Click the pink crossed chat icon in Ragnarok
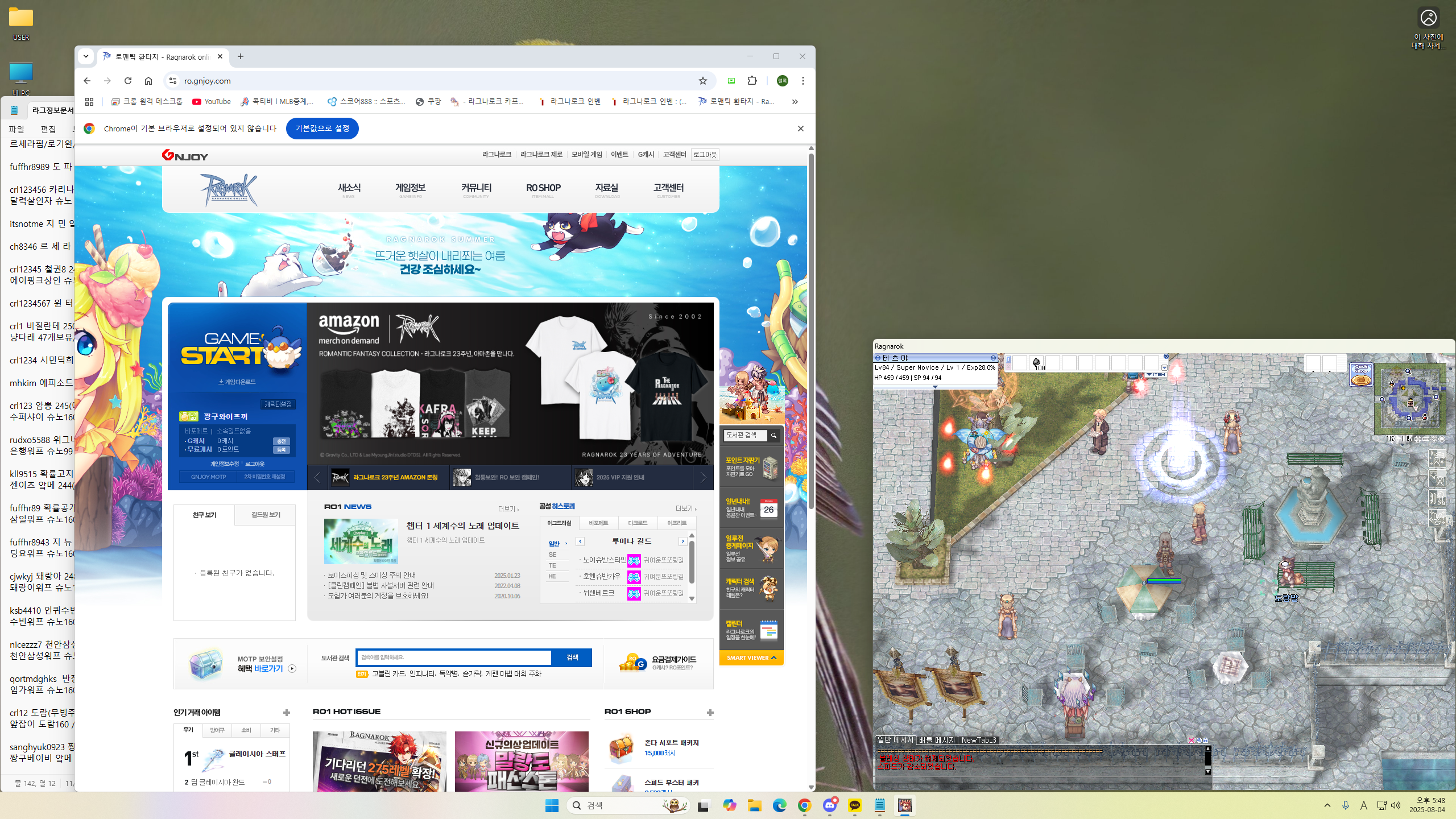Viewport: 1456px width, 819px height. point(1192,740)
